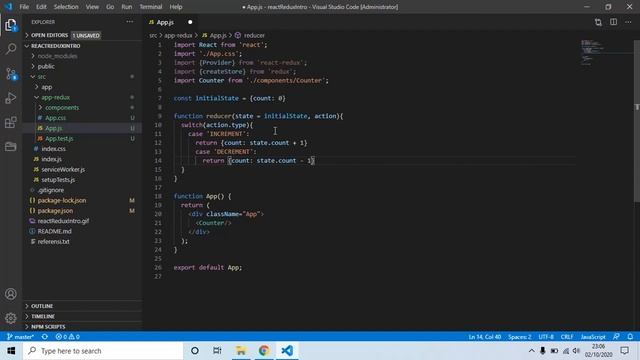
Task: Open the File menu
Action: click(24, 7)
